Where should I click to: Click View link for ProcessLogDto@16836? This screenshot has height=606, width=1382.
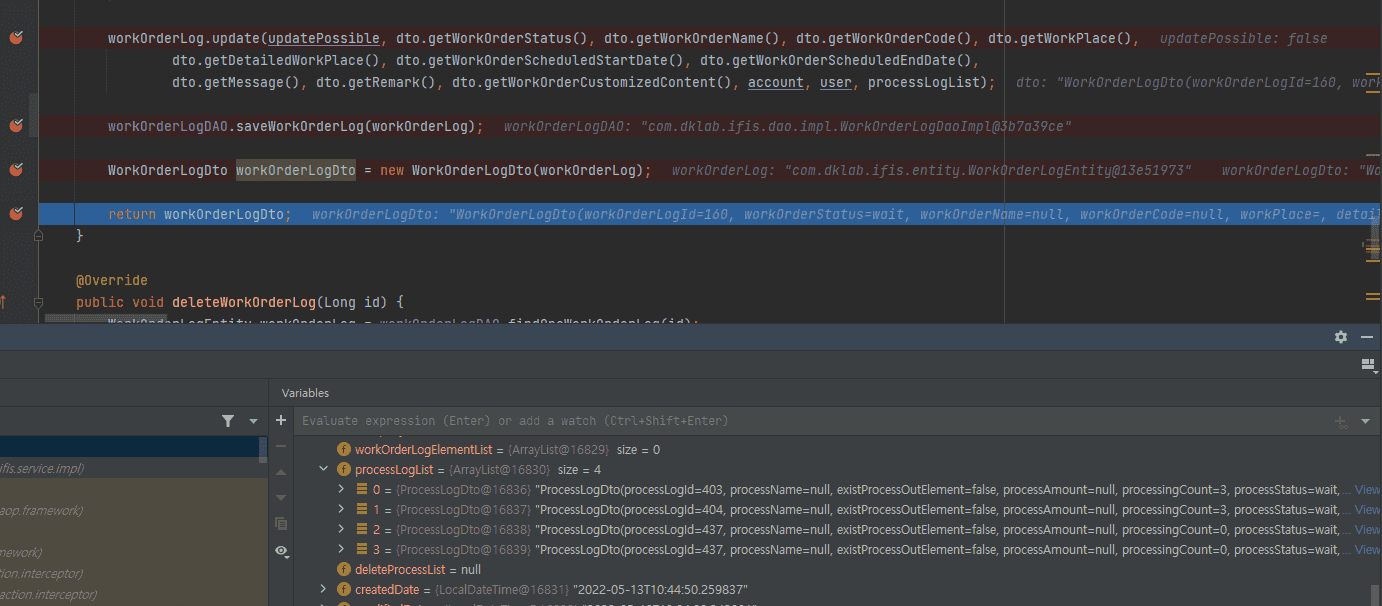(1367, 489)
